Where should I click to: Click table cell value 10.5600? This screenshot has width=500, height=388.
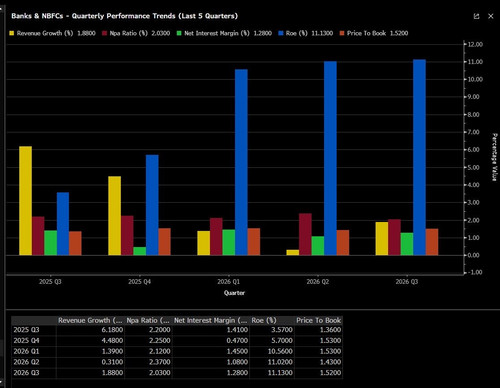pyautogui.click(x=280, y=351)
